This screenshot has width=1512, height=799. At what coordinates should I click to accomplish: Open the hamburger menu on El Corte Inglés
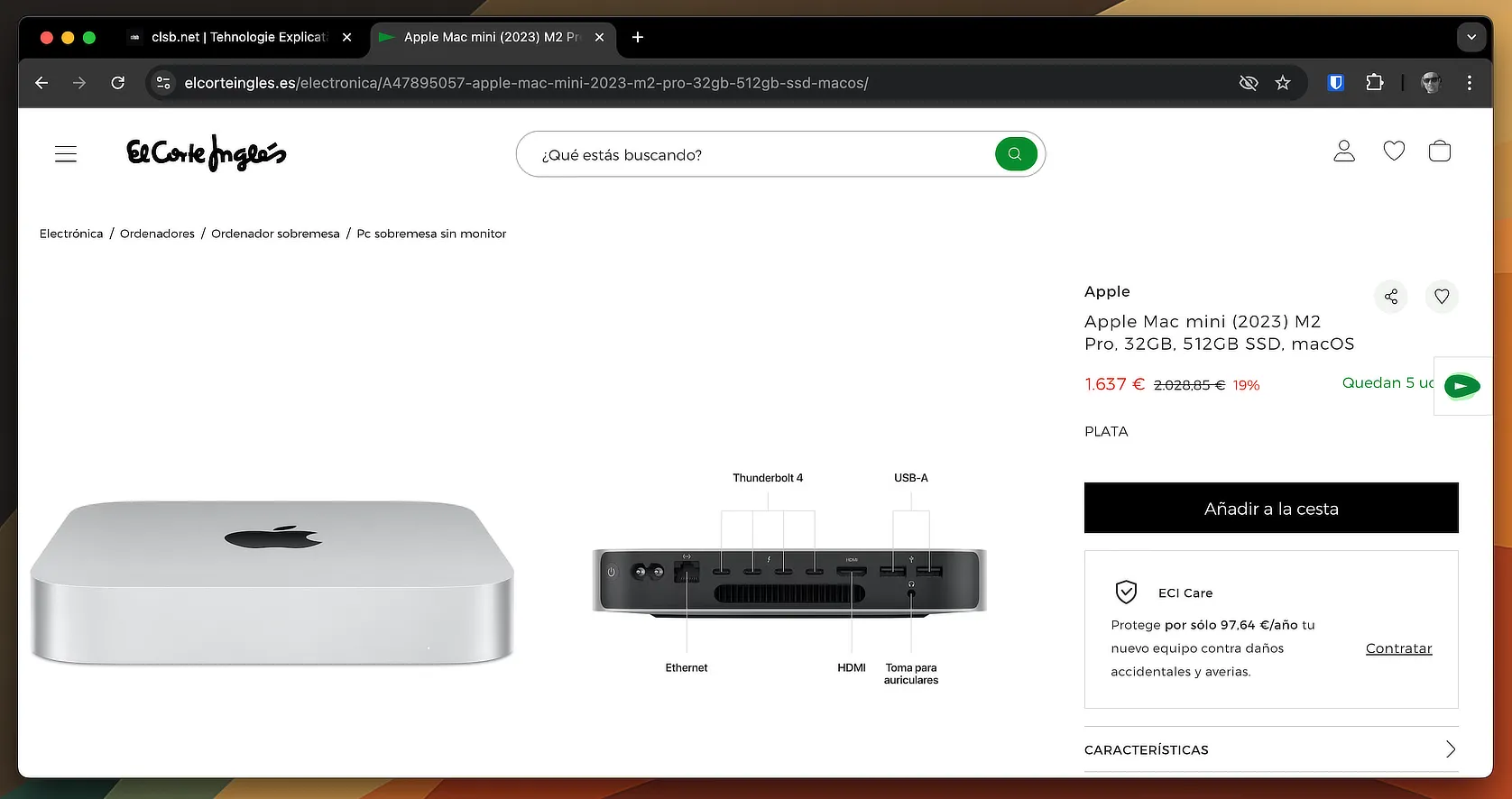(66, 154)
